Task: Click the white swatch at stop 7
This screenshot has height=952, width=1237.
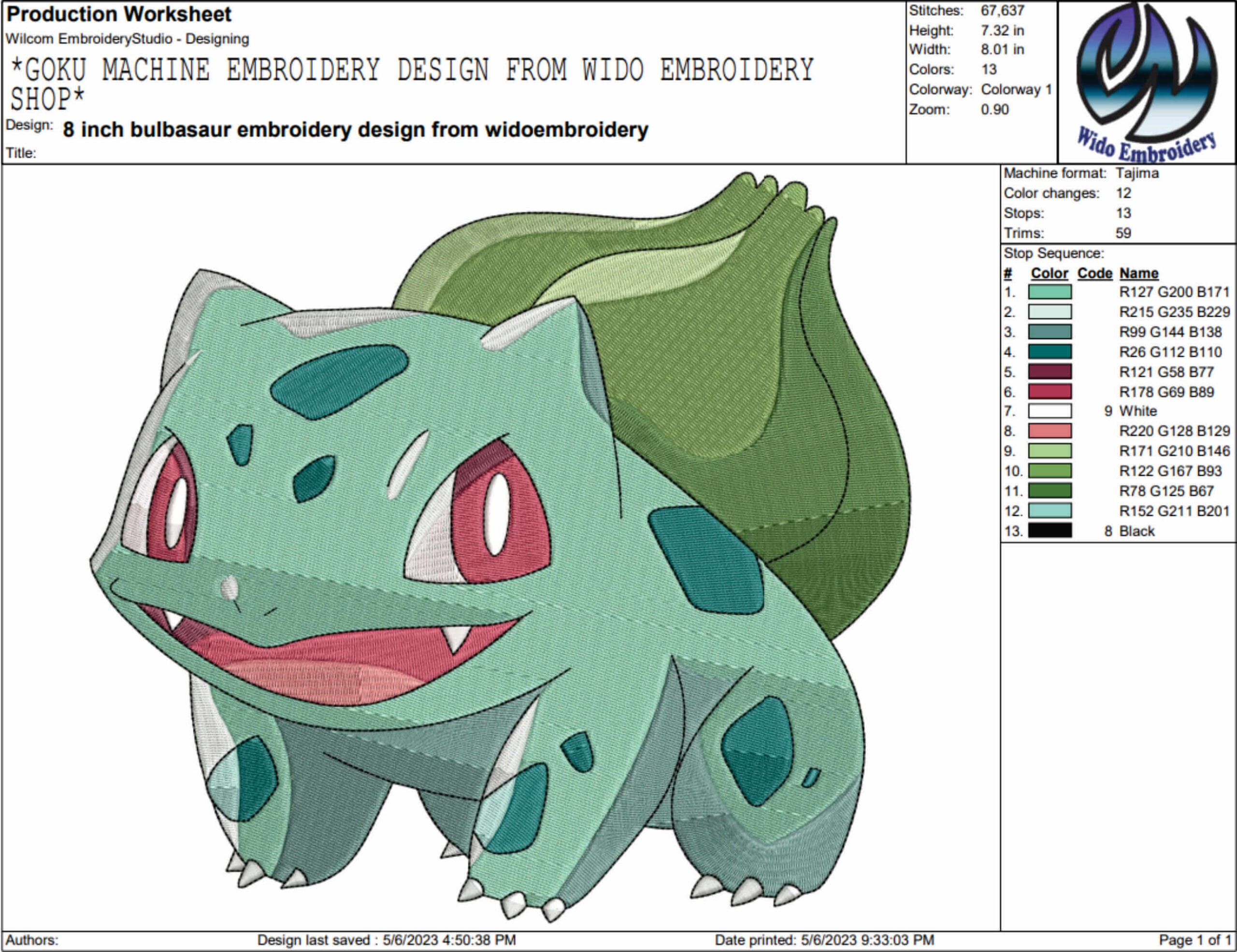Action: (x=1050, y=411)
